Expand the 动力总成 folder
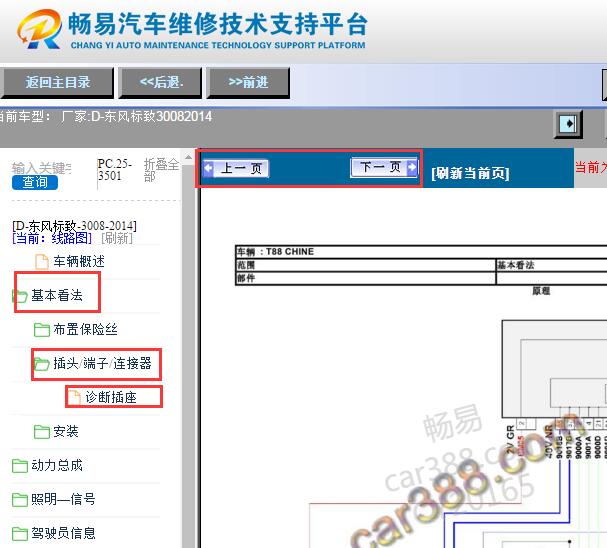The image size is (607, 548). (57, 465)
